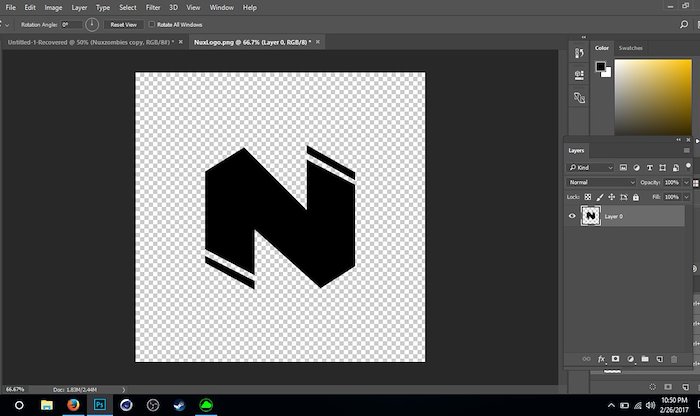Collapse icon dock double arrows at top

583,37
